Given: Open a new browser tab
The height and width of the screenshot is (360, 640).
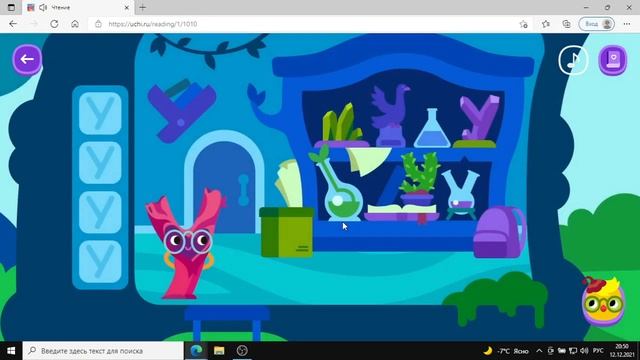Looking at the screenshot, I should 142,7.
